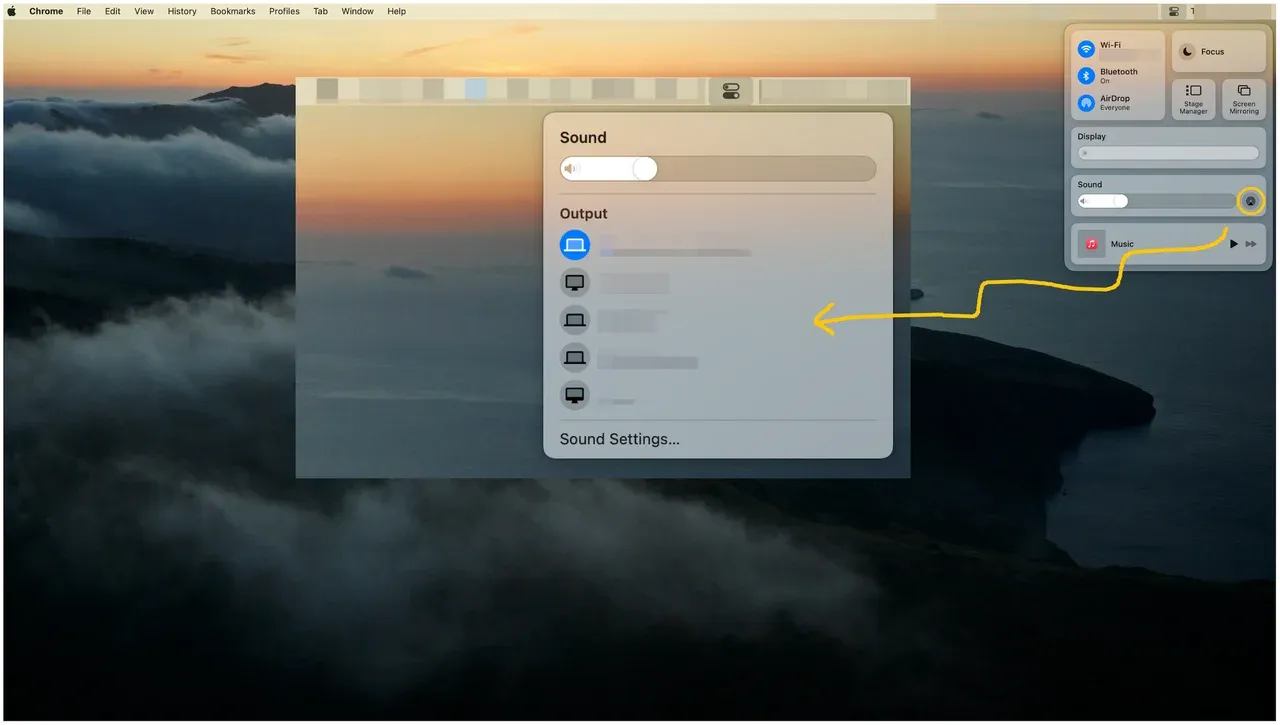This screenshot has height=725, width=1280.
Task: Click the Control Center icon in the top menu bar
Action: (x=1174, y=11)
